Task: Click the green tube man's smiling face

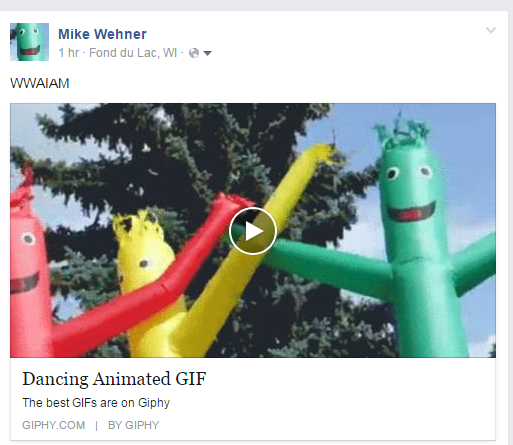Action: tap(411, 192)
